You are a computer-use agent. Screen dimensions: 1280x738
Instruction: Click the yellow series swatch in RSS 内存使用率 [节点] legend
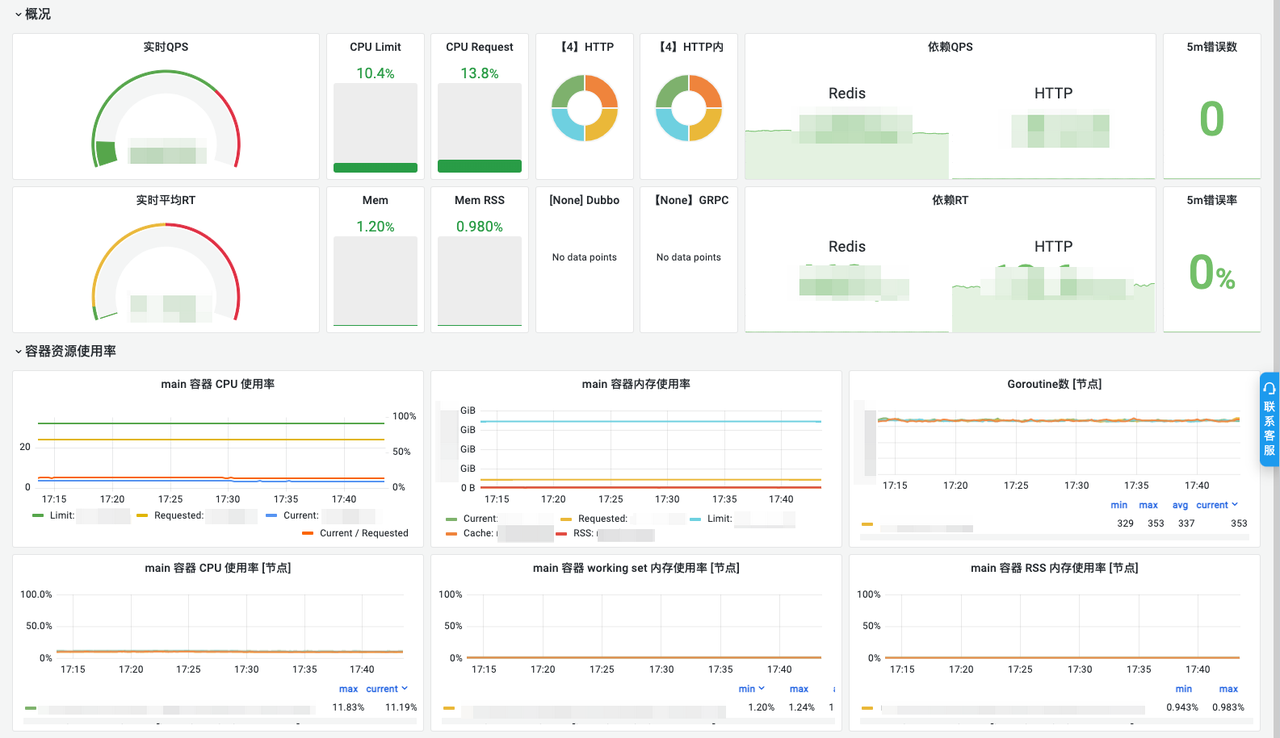click(867, 707)
